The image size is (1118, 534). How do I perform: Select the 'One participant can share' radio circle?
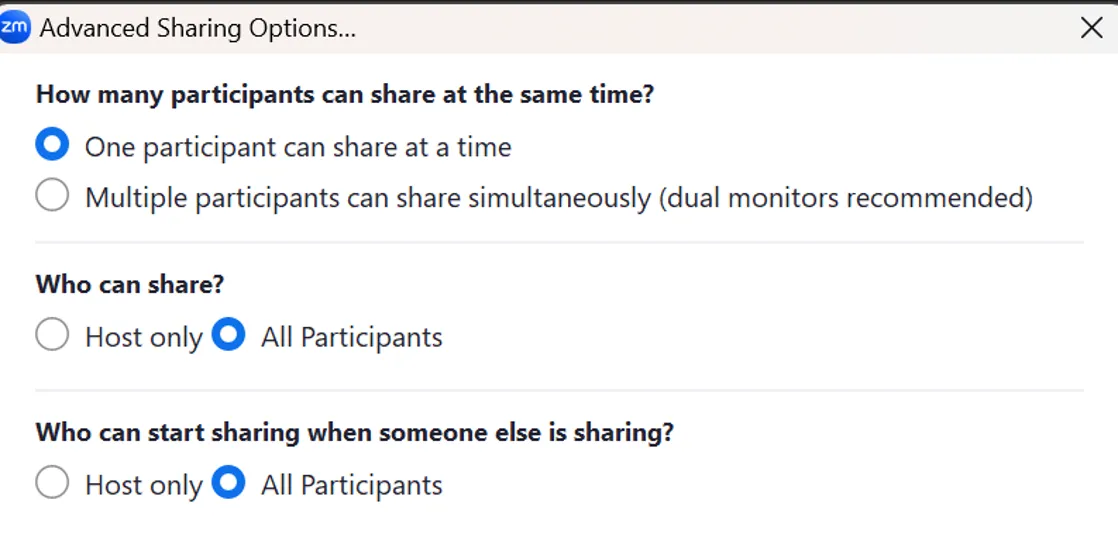click(52, 146)
